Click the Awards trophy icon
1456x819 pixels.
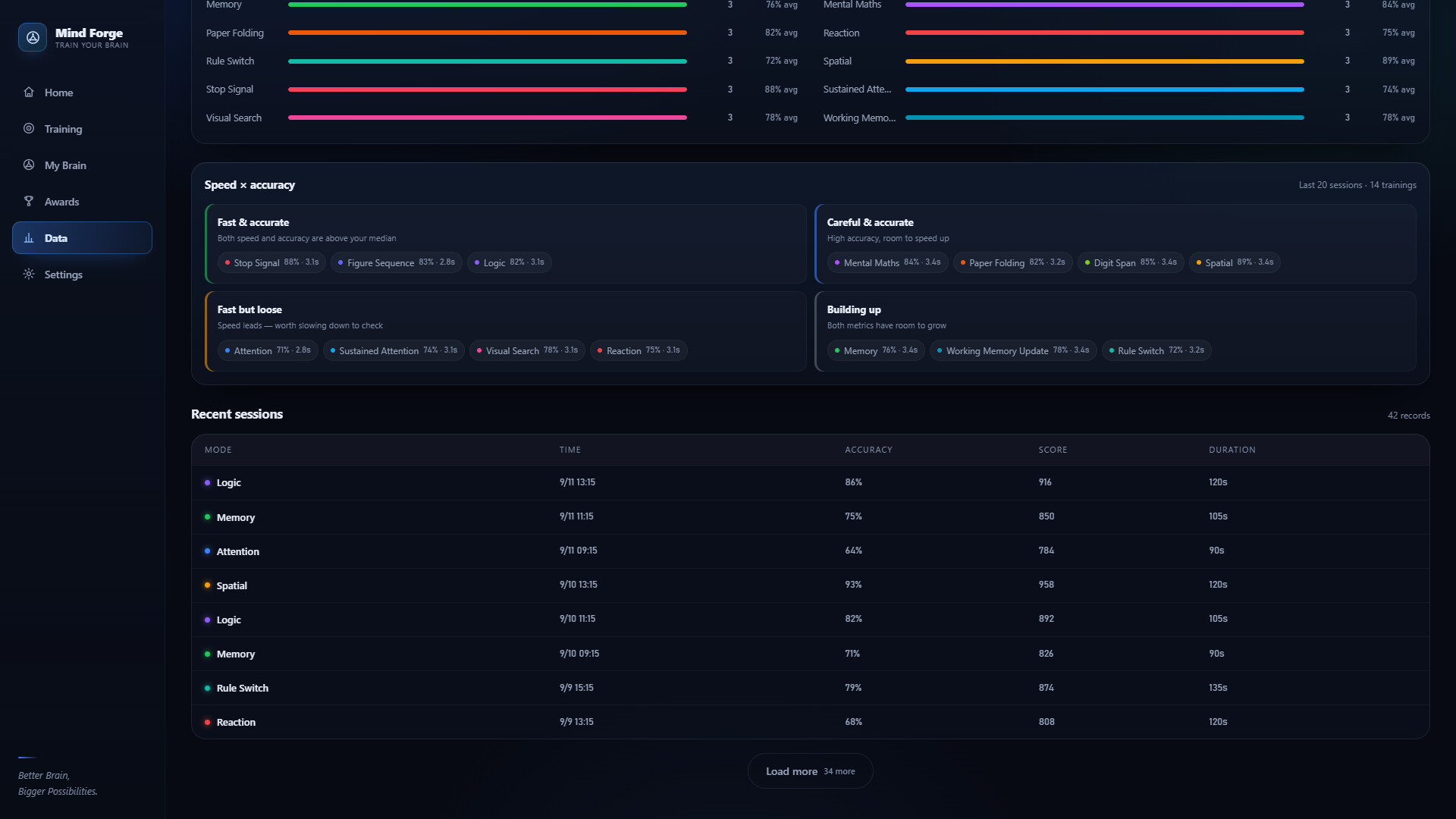[x=29, y=201]
